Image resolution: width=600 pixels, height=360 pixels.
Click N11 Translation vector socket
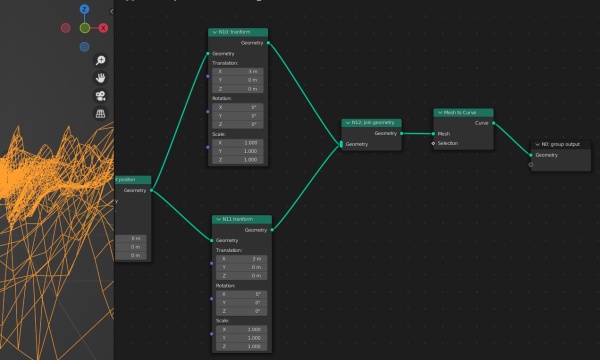[212, 263]
